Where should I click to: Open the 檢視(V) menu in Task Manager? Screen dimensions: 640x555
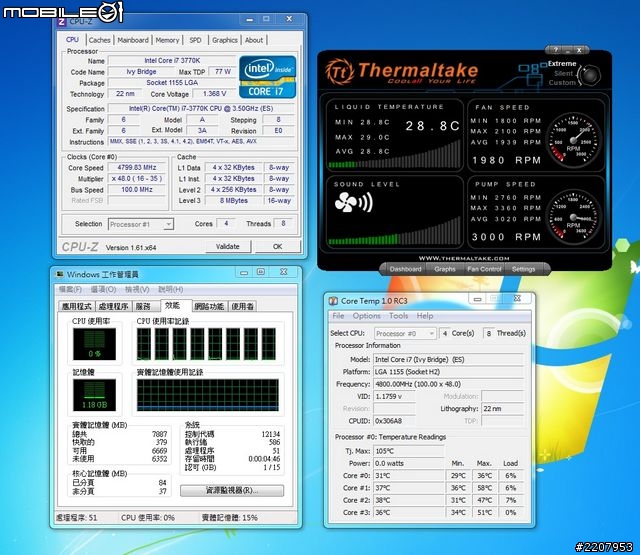(137, 289)
